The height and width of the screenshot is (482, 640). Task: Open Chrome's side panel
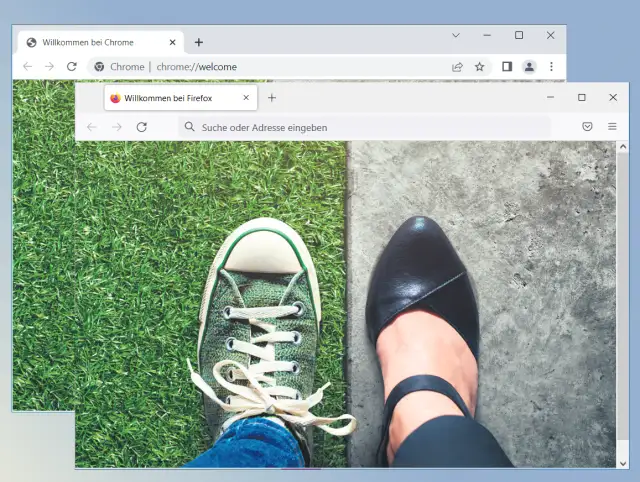tap(507, 67)
